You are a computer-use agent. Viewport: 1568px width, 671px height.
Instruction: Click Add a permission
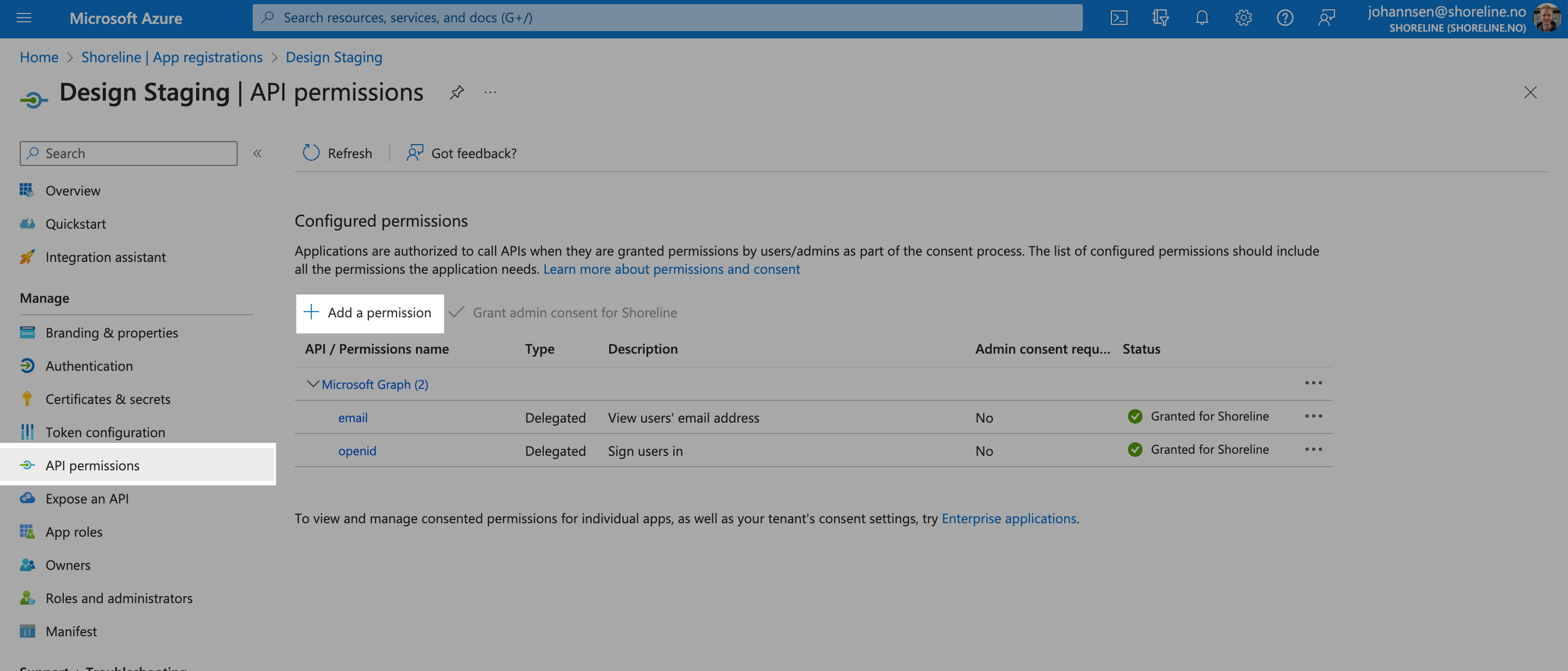(370, 313)
